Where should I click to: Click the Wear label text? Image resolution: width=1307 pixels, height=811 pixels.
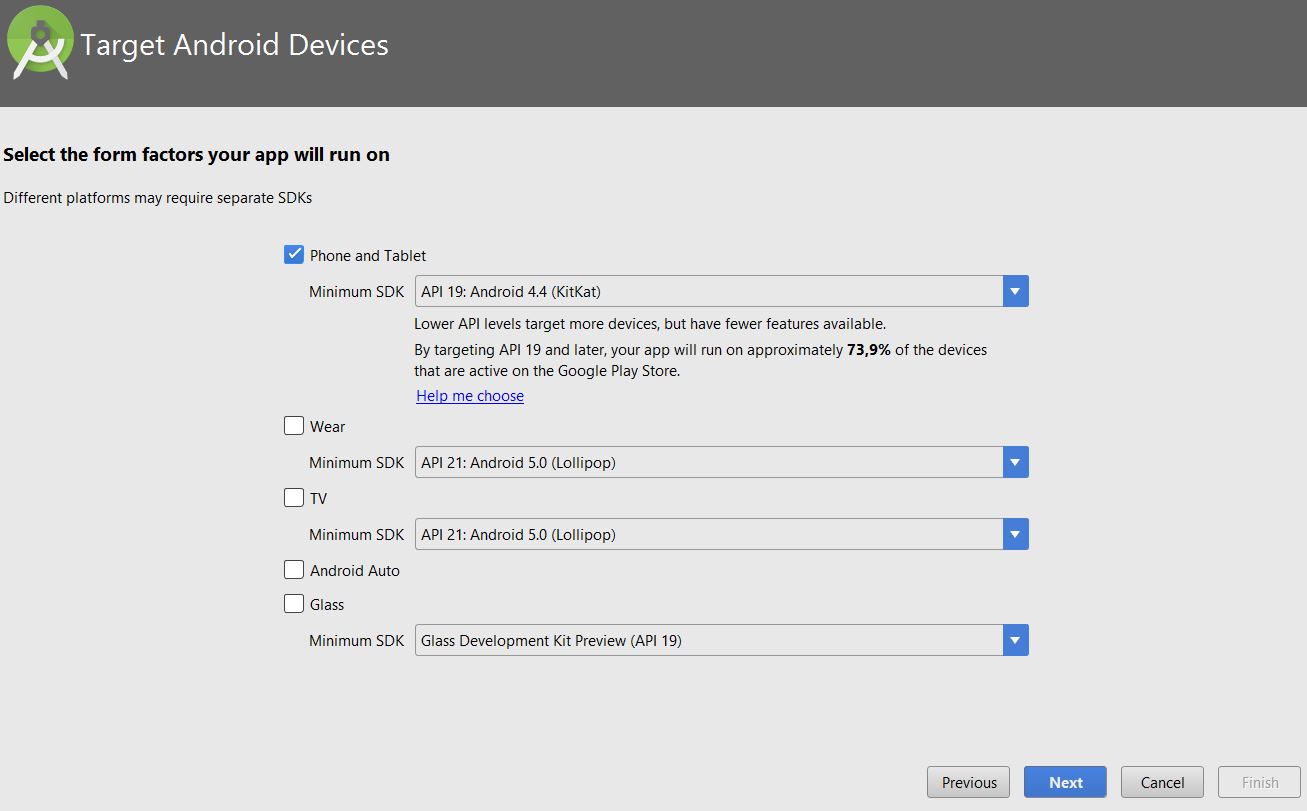click(327, 427)
